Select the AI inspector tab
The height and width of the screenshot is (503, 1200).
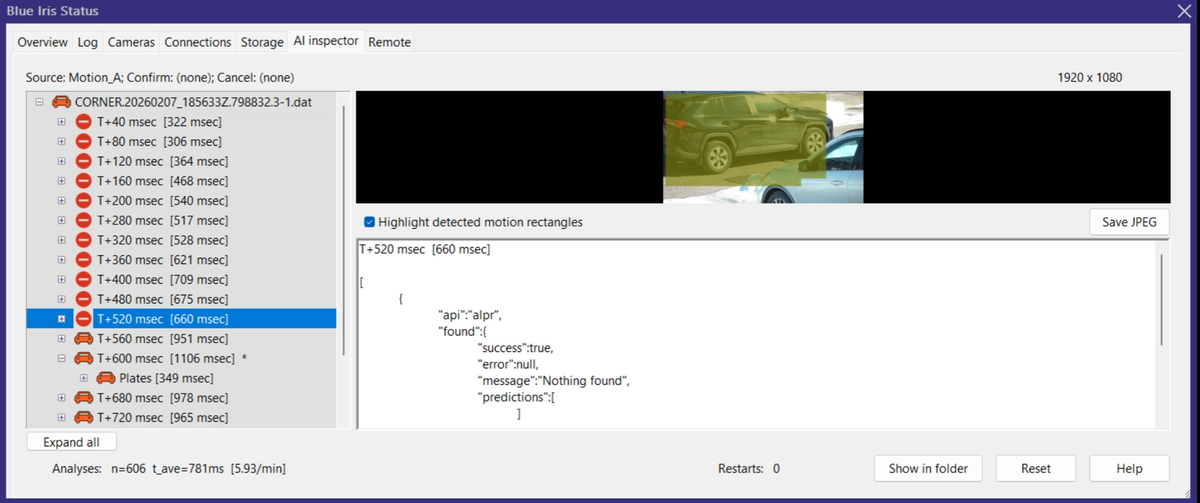click(326, 41)
